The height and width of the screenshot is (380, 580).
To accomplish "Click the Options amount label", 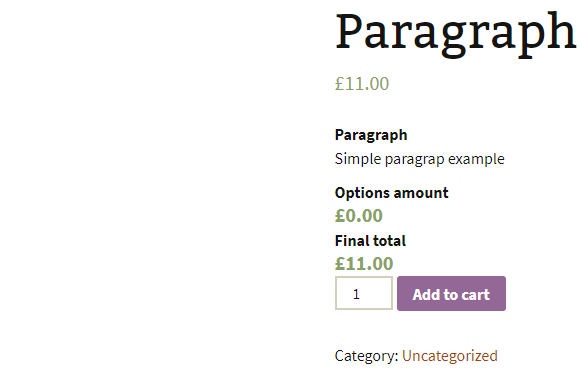I will [391, 193].
